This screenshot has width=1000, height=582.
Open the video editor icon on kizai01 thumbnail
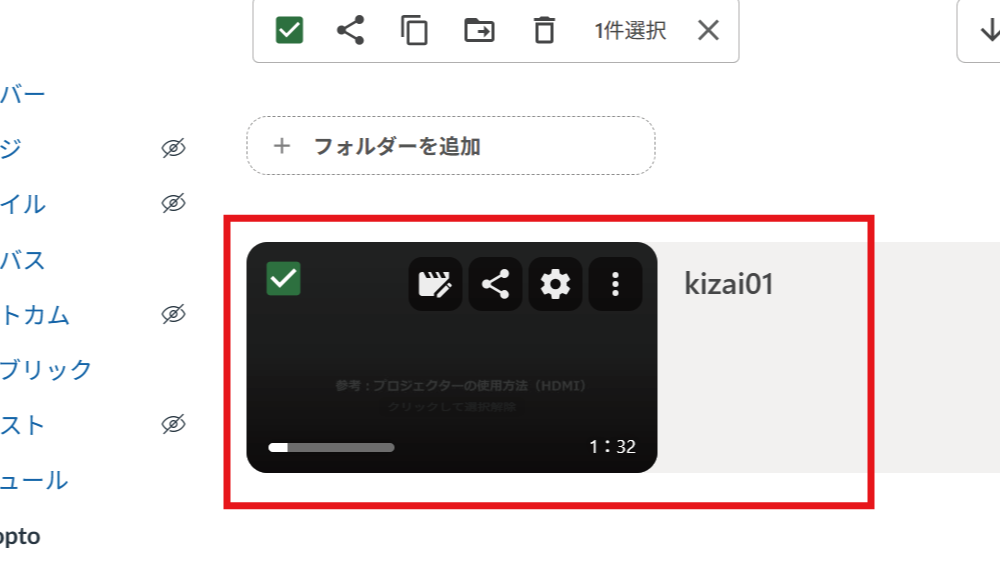[x=435, y=284]
